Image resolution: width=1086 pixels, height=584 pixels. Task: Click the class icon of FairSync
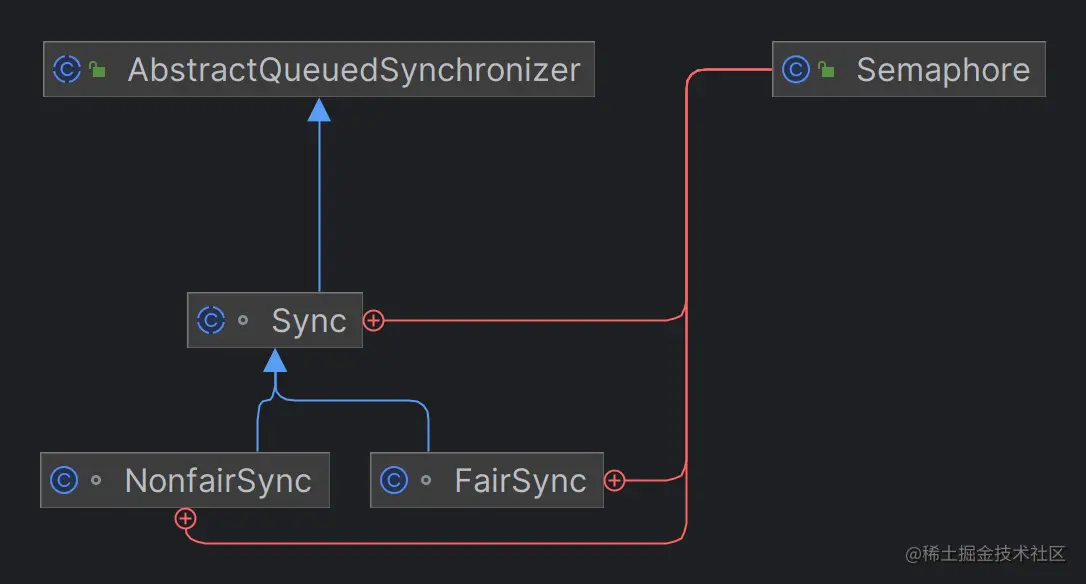(x=394, y=480)
